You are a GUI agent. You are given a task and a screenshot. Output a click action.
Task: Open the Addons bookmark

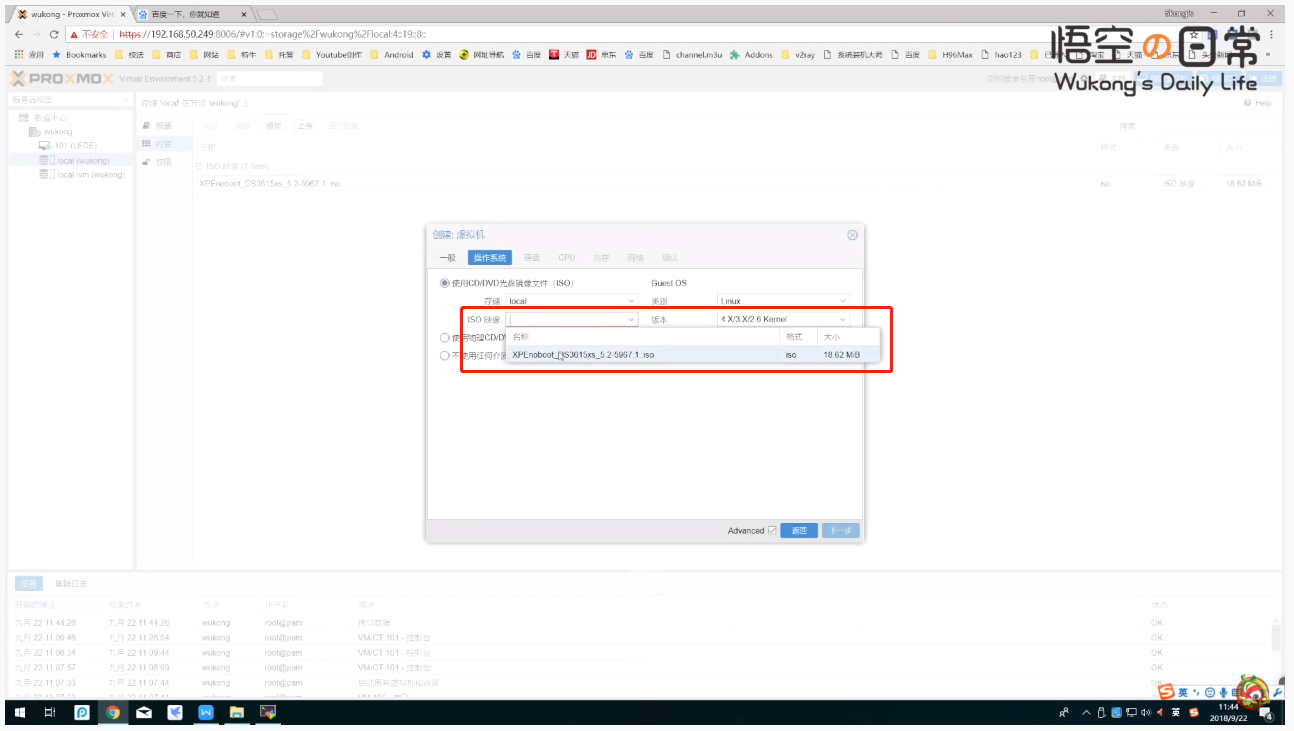point(751,55)
